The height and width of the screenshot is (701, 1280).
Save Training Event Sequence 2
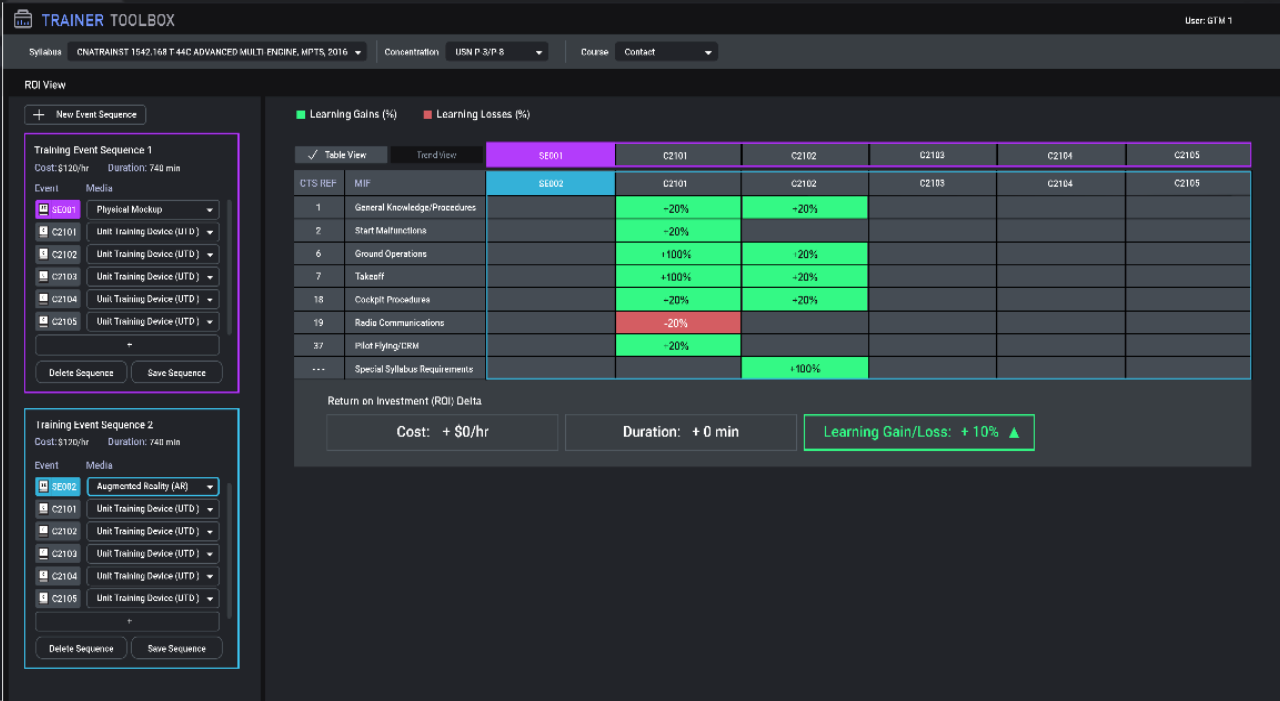point(176,649)
